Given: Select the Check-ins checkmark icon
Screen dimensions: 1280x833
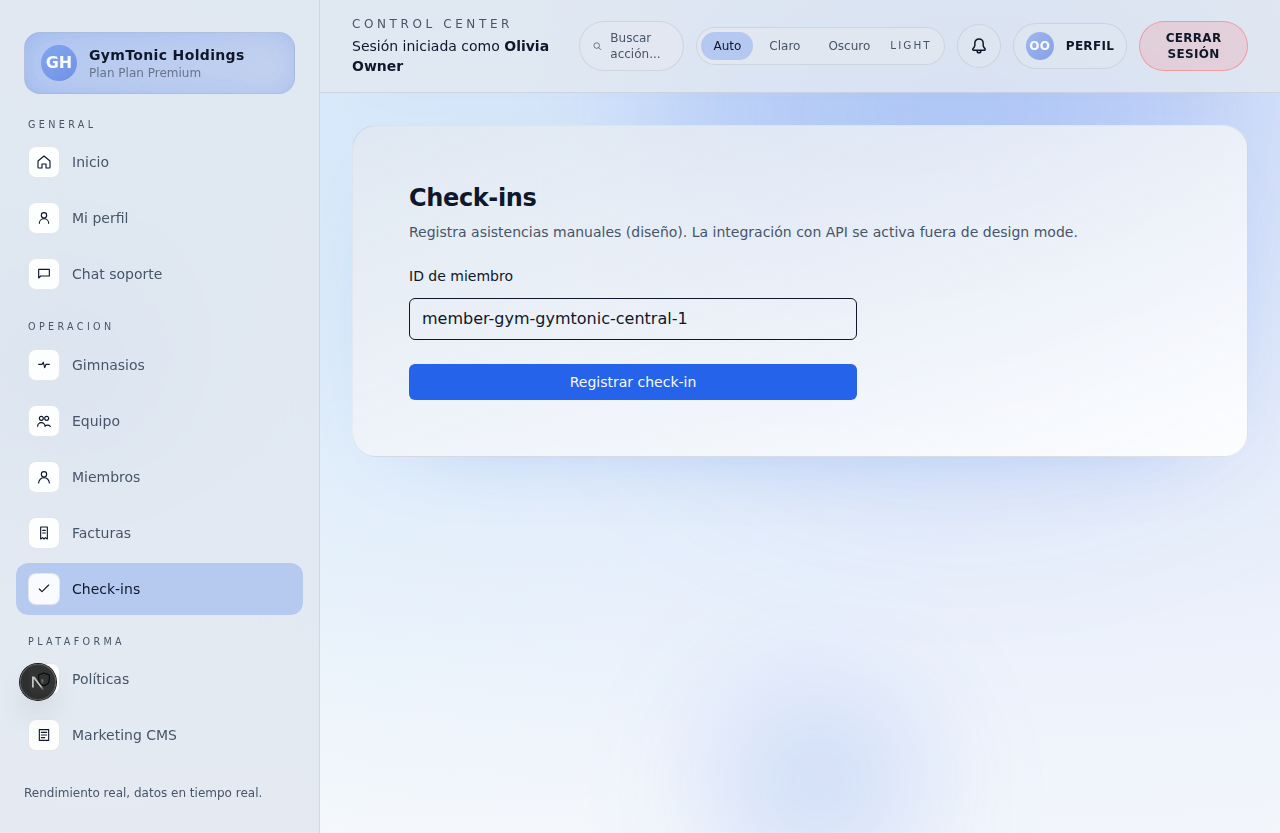Looking at the screenshot, I should tap(44, 589).
